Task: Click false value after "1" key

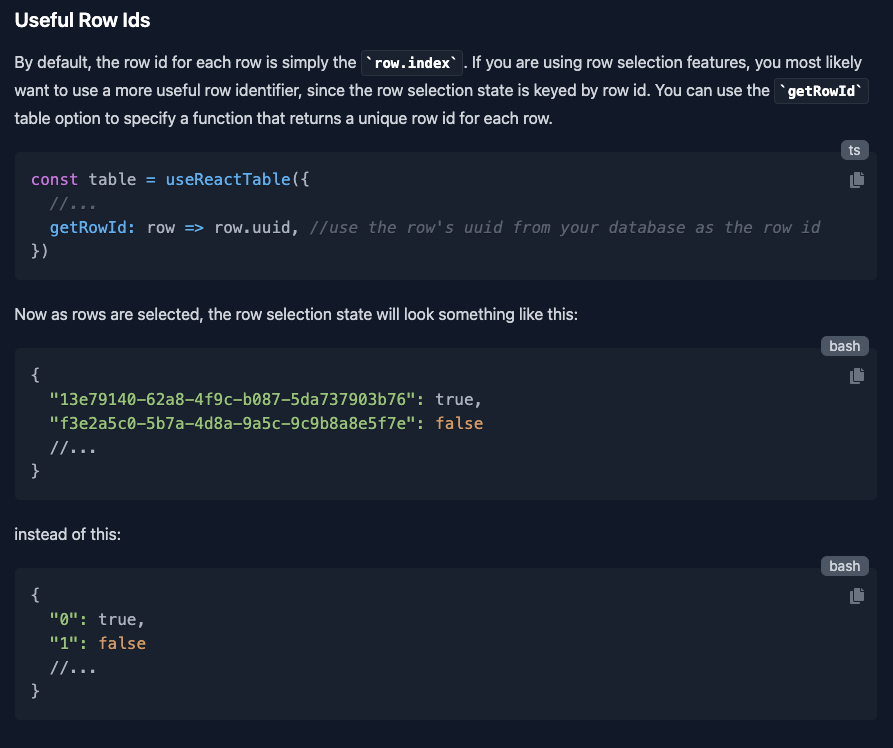Action: [122, 643]
